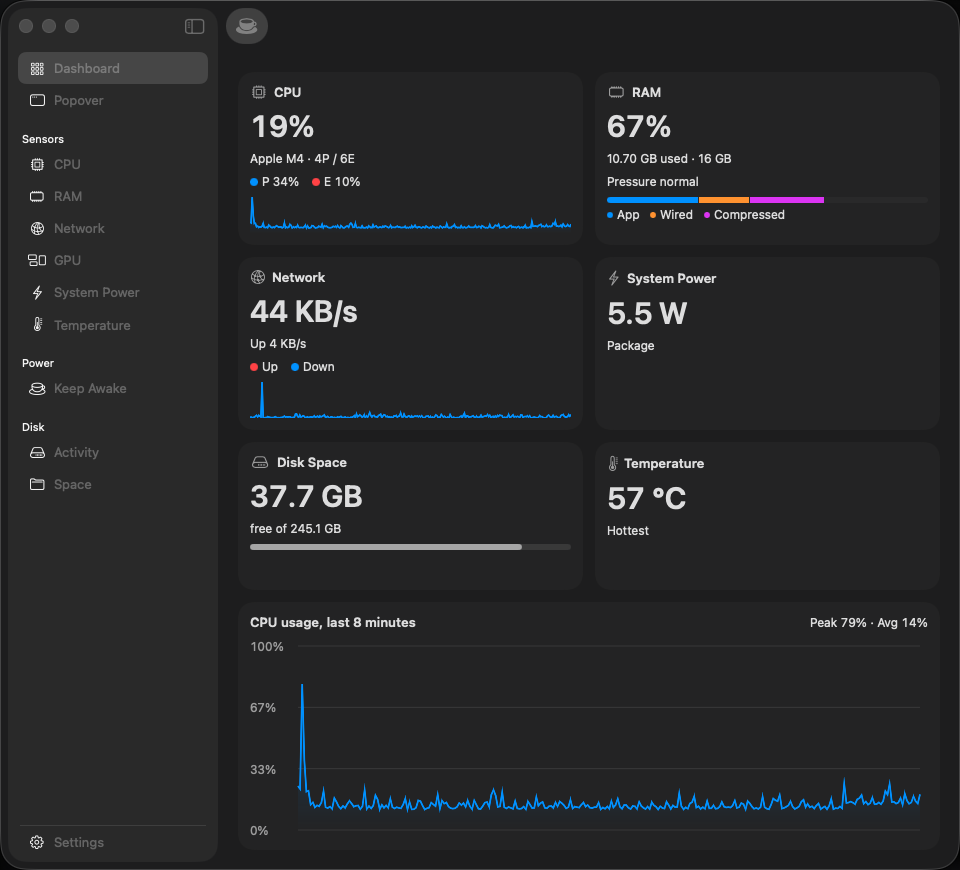The image size is (960, 870).
Task: Click the RAM card title text
Action: pos(647,92)
